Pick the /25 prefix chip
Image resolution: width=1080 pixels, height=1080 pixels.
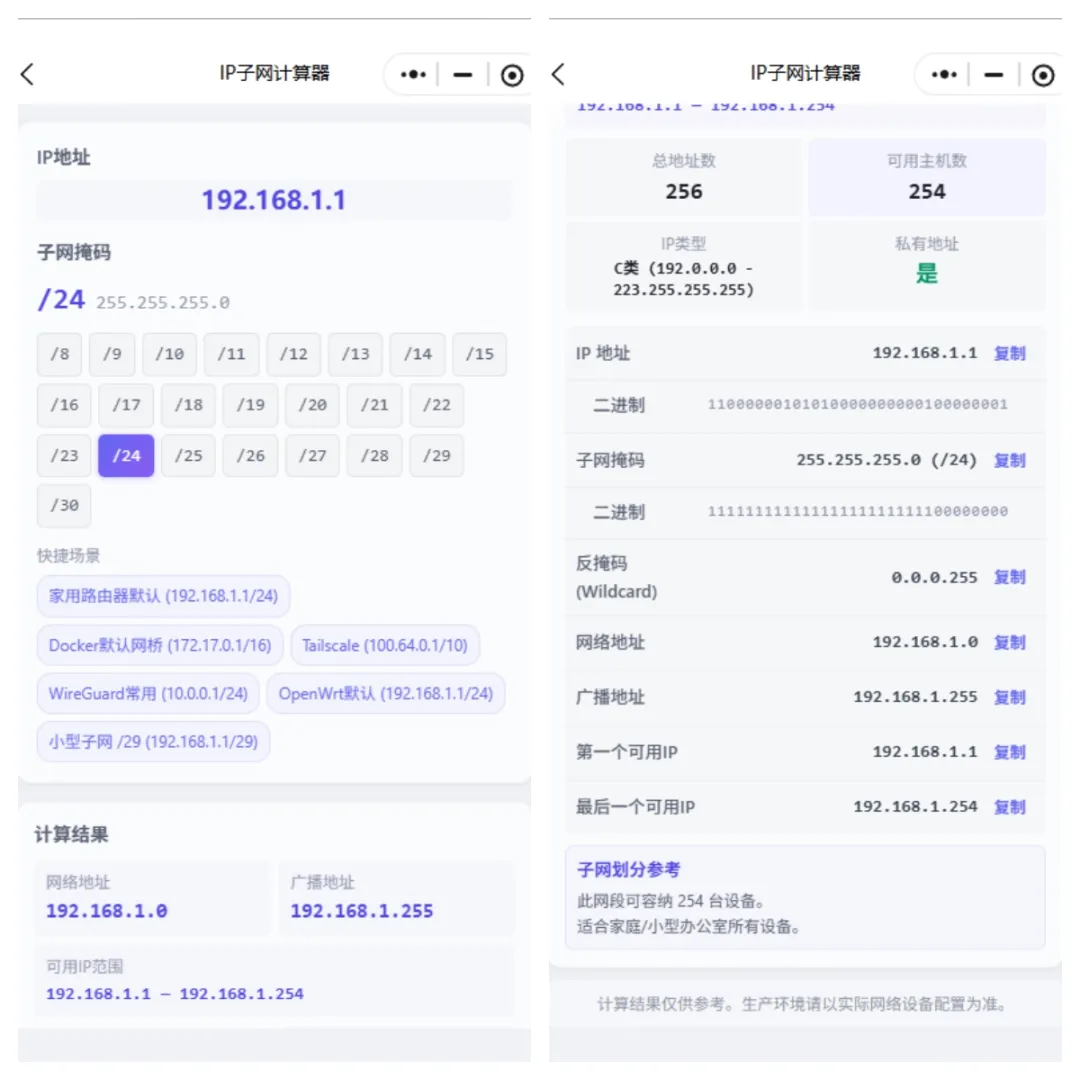click(188, 456)
